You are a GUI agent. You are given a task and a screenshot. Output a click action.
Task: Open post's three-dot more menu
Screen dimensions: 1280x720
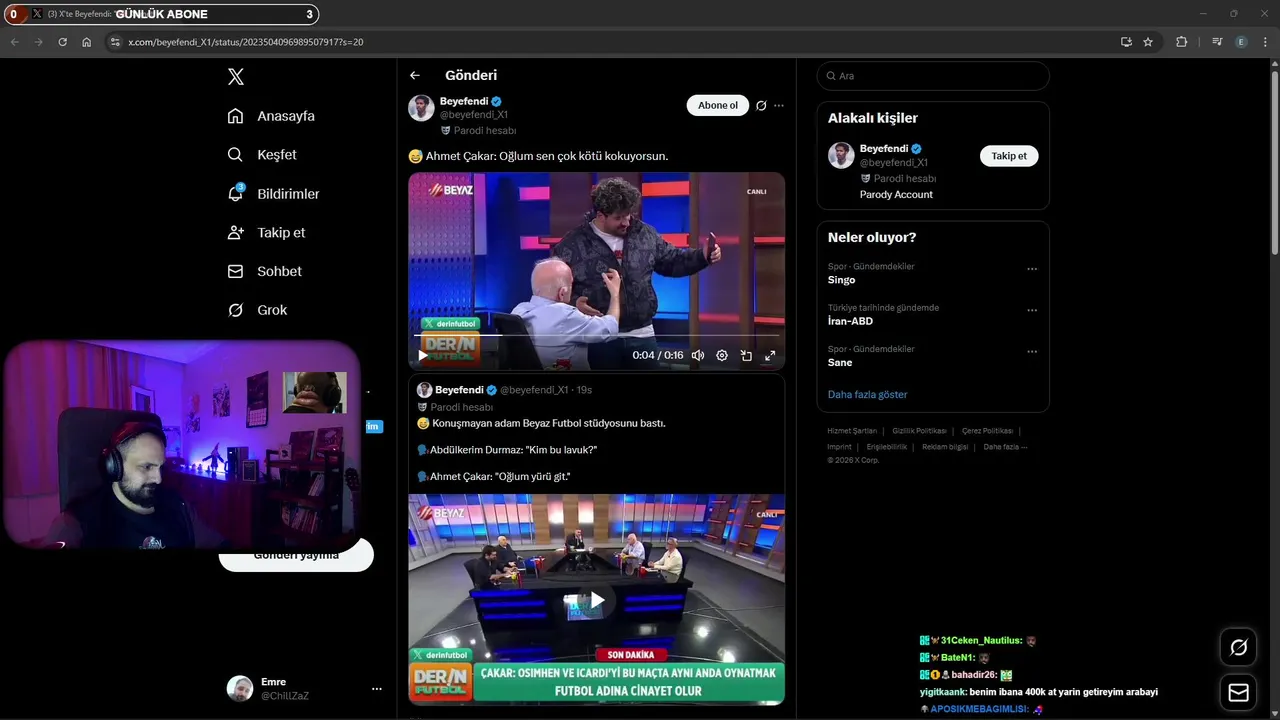[779, 105]
